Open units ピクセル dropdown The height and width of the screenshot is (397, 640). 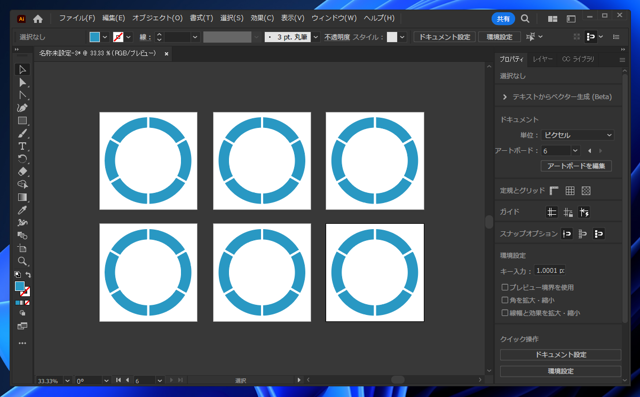tap(578, 135)
